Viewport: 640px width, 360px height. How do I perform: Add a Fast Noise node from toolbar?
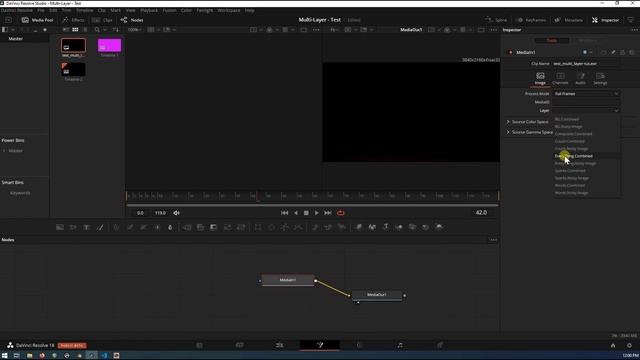tap(73, 227)
